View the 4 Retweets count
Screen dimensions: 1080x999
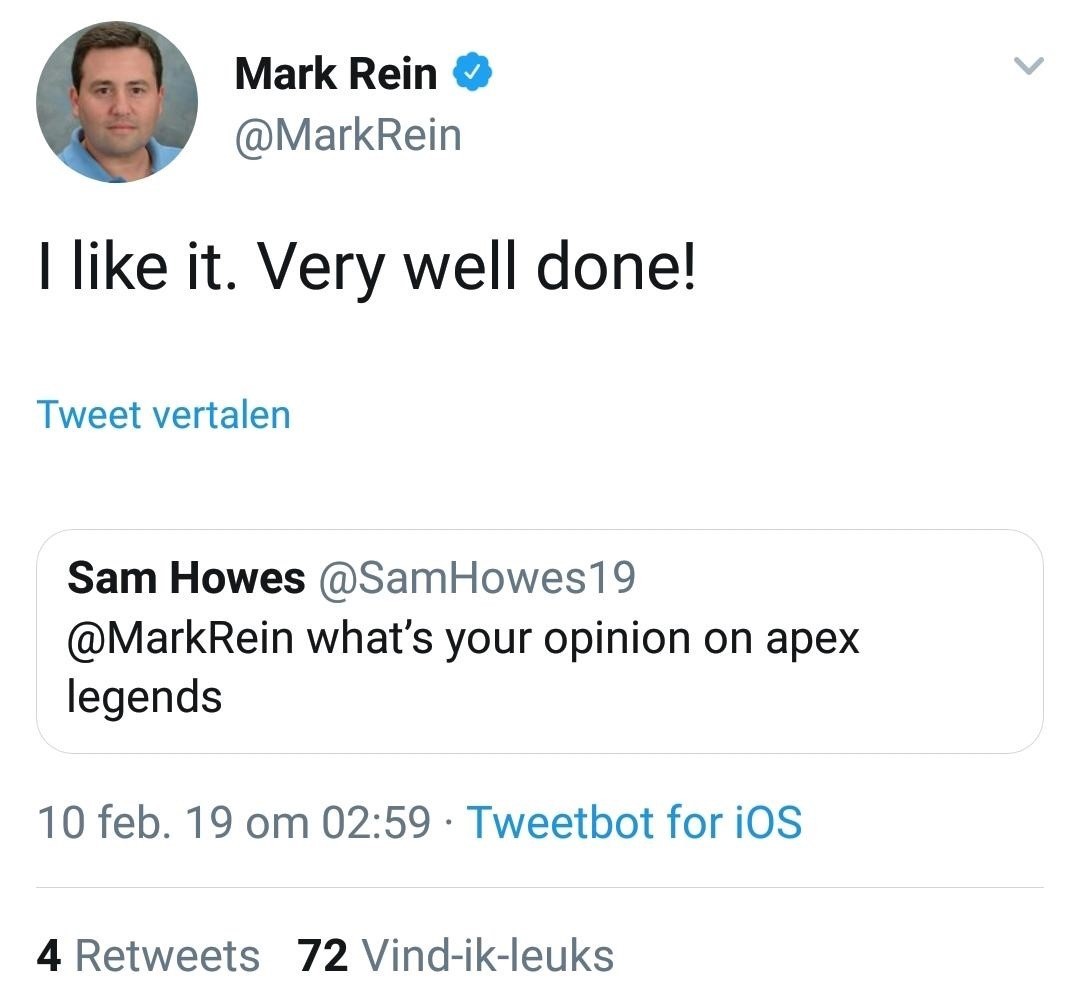(148, 955)
